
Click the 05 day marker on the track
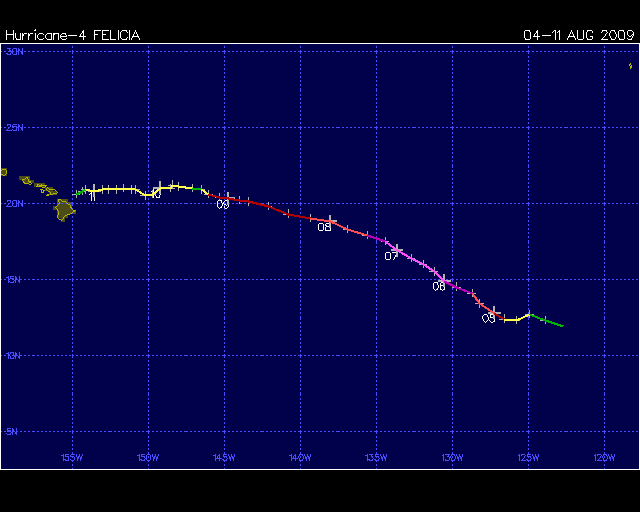[489, 318]
